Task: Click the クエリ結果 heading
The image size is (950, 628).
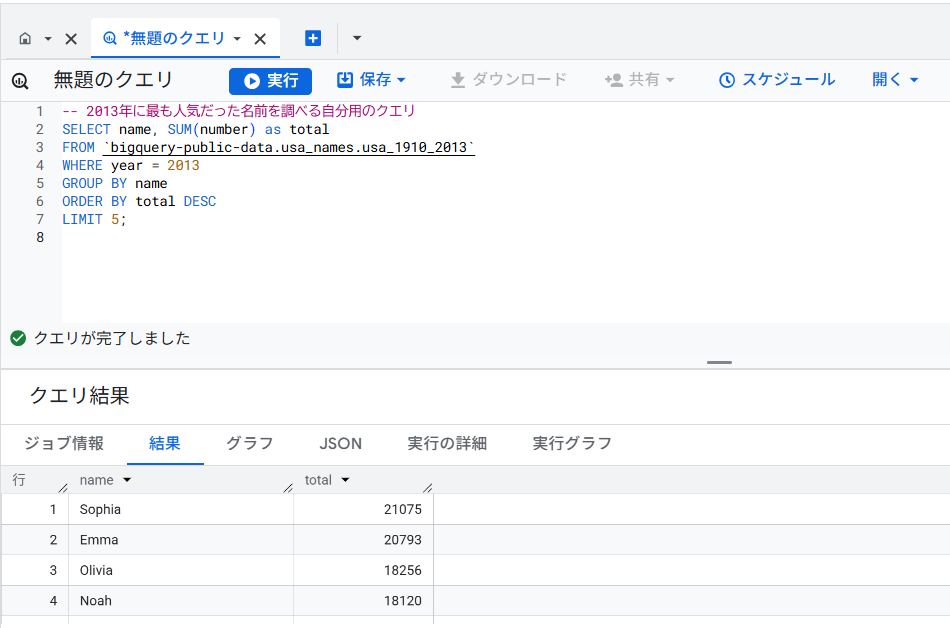Action: (79, 395)
